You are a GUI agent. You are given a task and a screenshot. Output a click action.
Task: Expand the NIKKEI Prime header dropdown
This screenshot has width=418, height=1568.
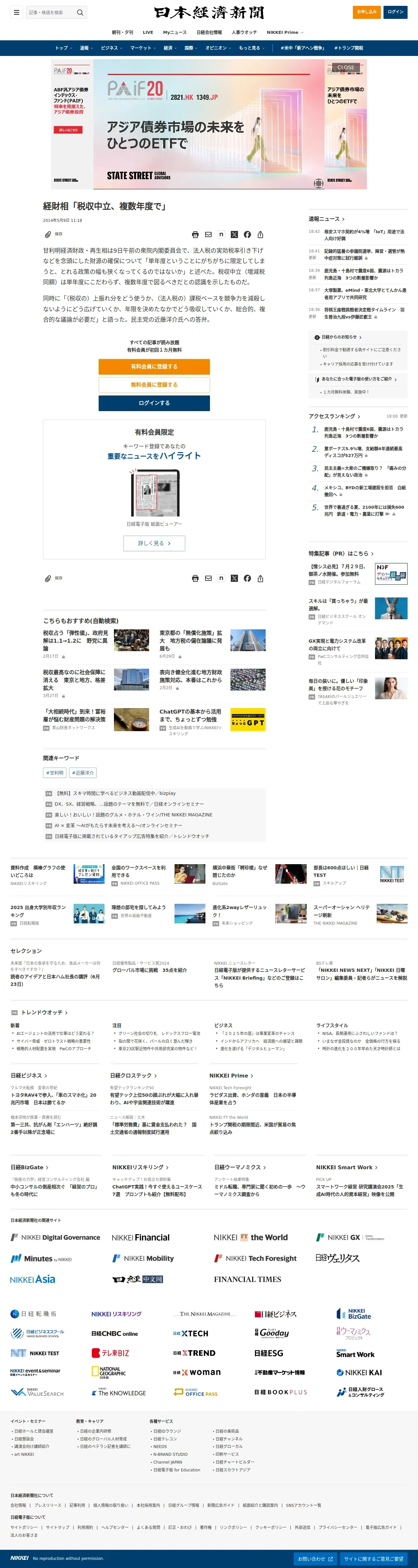tap(285, 32)
